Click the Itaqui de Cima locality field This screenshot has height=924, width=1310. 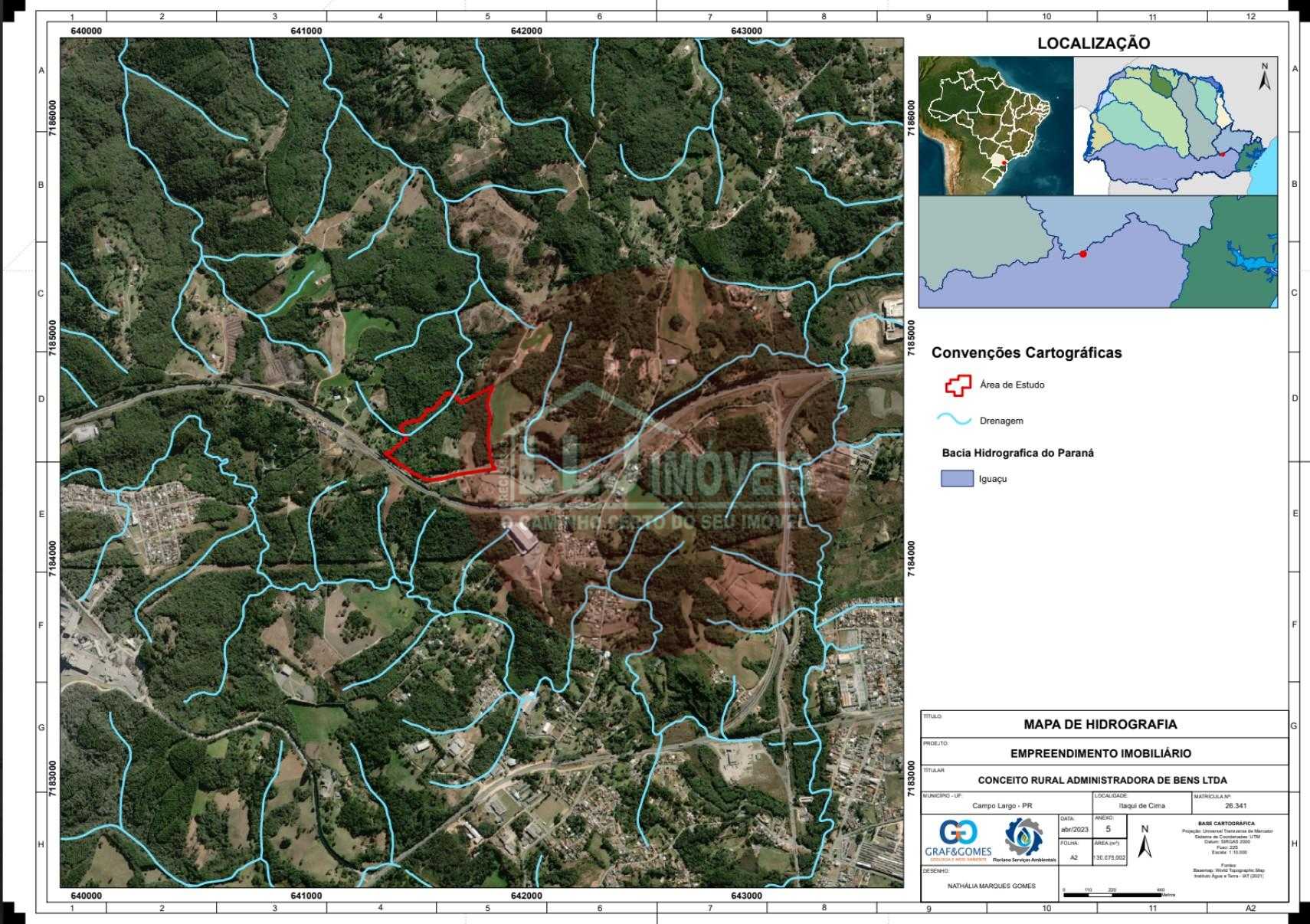pyautogui.click(x=1141, y=806)
